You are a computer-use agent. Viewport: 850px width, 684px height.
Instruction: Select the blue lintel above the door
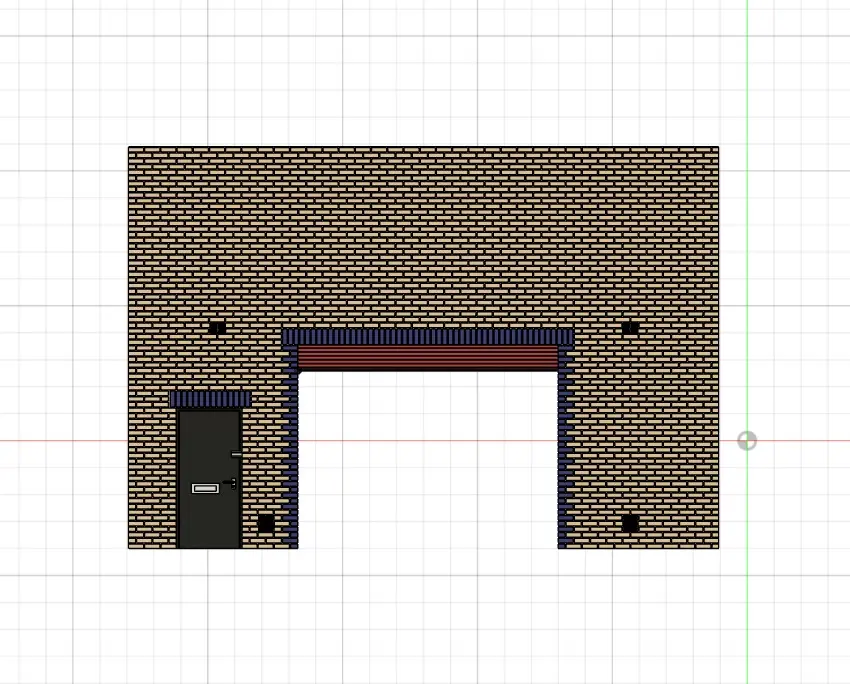coord(210,399)
